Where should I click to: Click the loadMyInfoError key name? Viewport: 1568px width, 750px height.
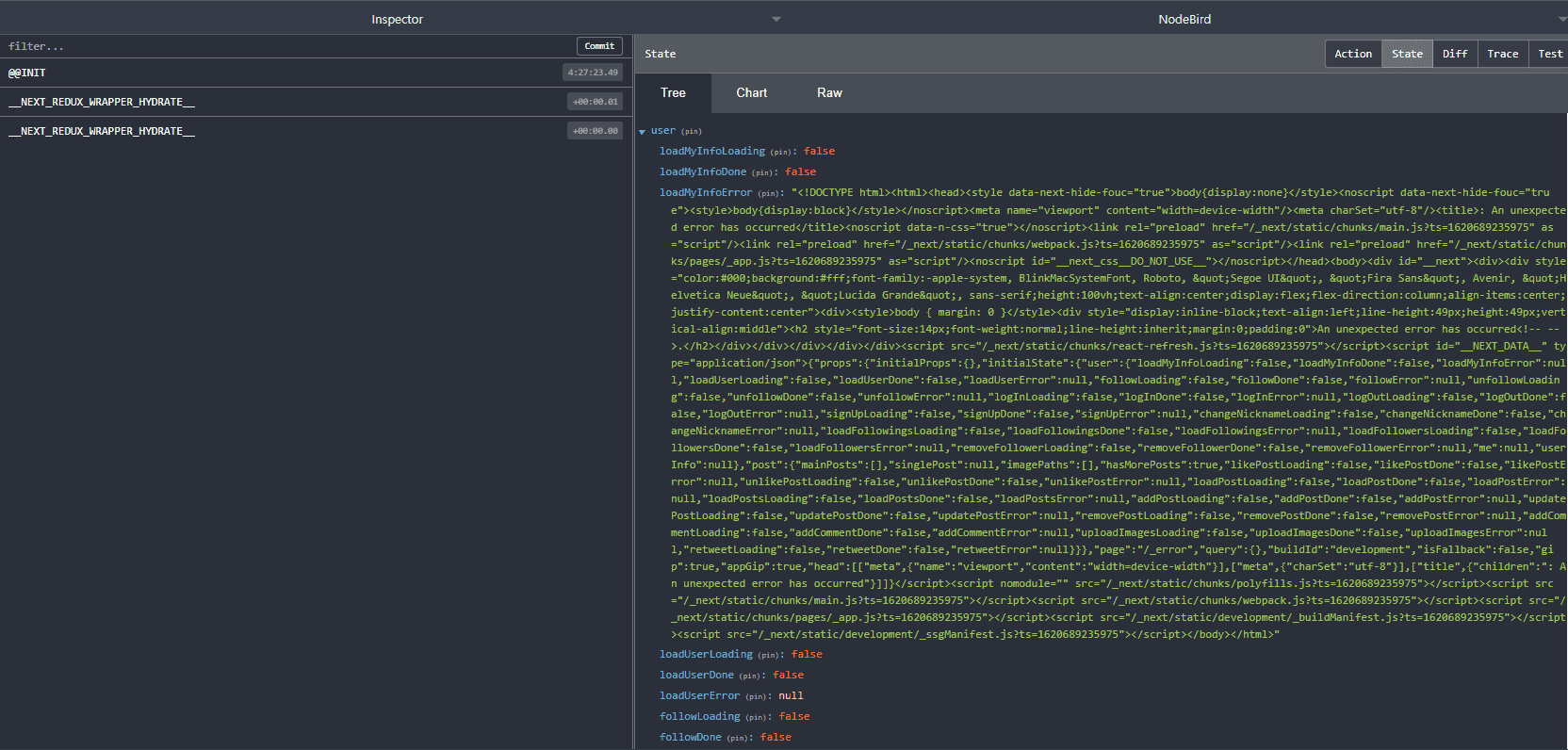pyautogui.click(x=706, y=192)
